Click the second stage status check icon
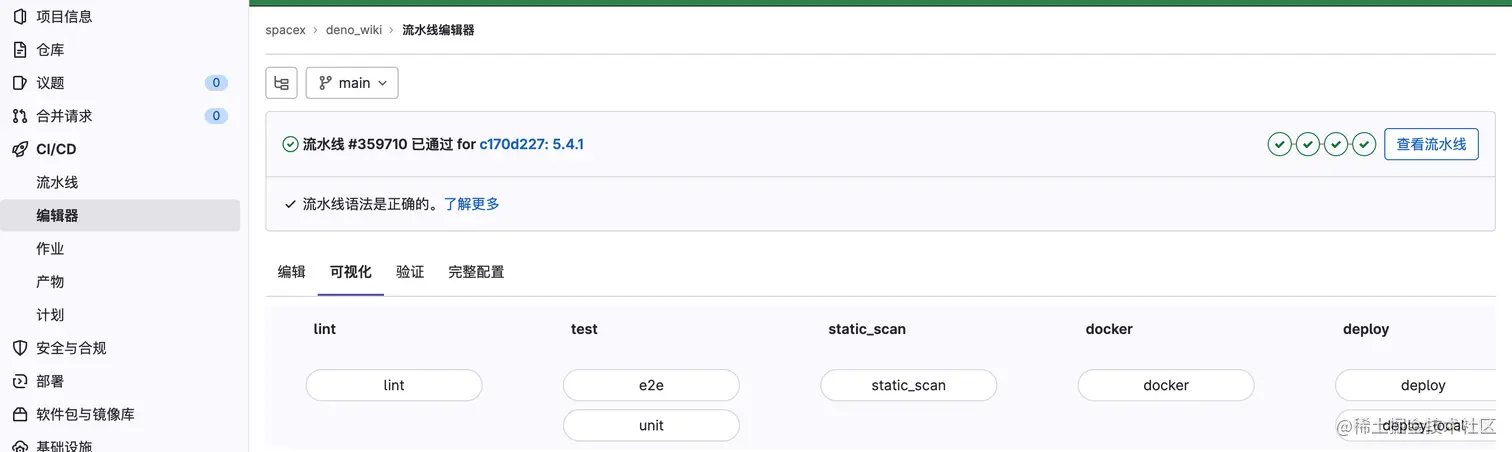The width and height of the screenshot is (1512, 452). tap(1307, 144)
